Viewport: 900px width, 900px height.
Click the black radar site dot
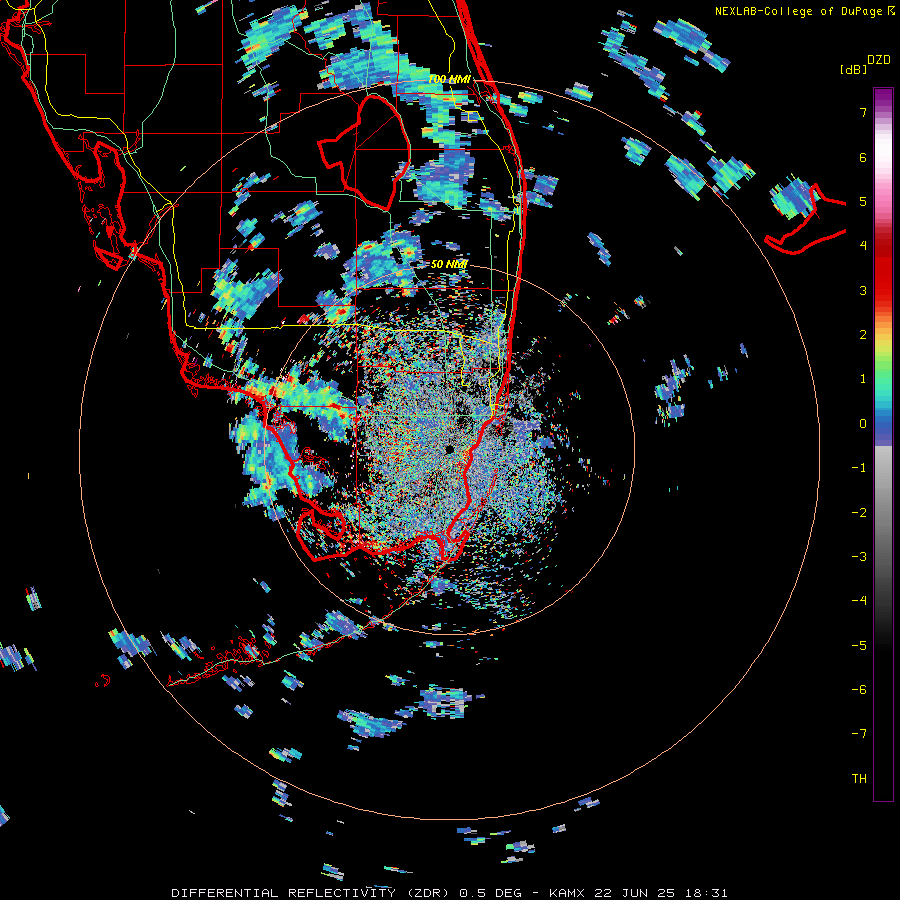tap(449, 449)
